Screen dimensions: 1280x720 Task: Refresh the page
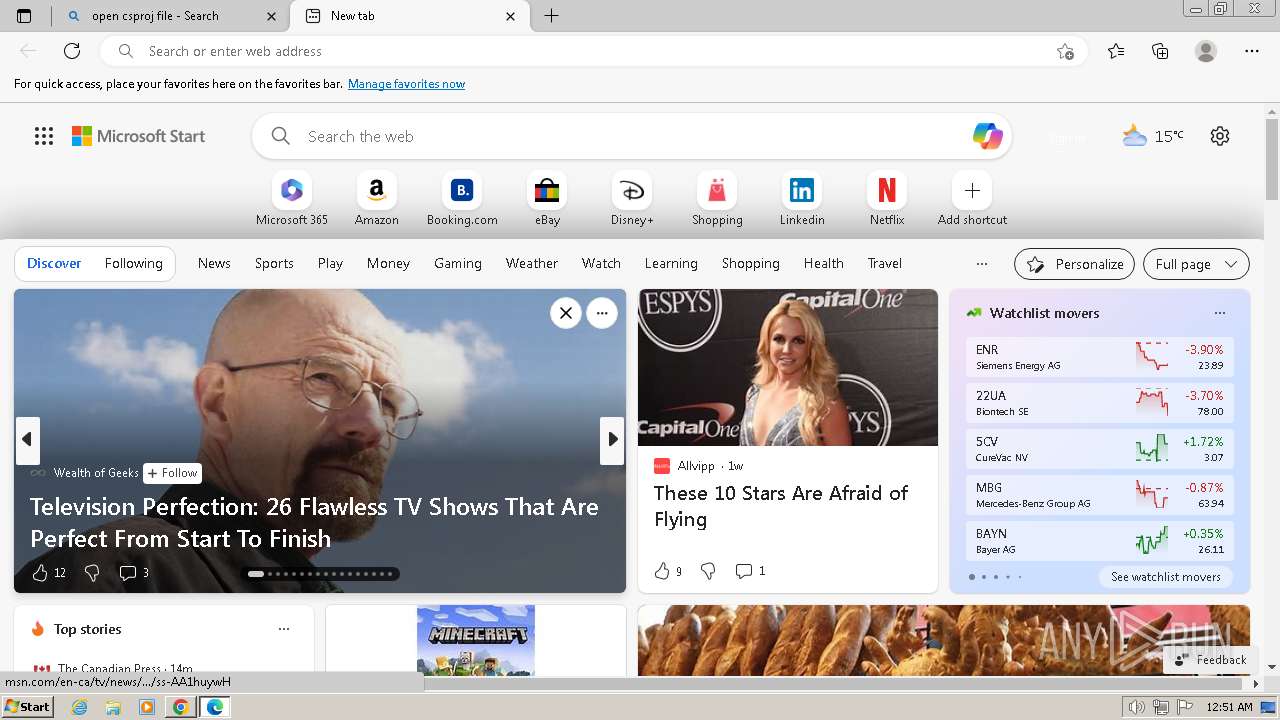tap(72, 51)
